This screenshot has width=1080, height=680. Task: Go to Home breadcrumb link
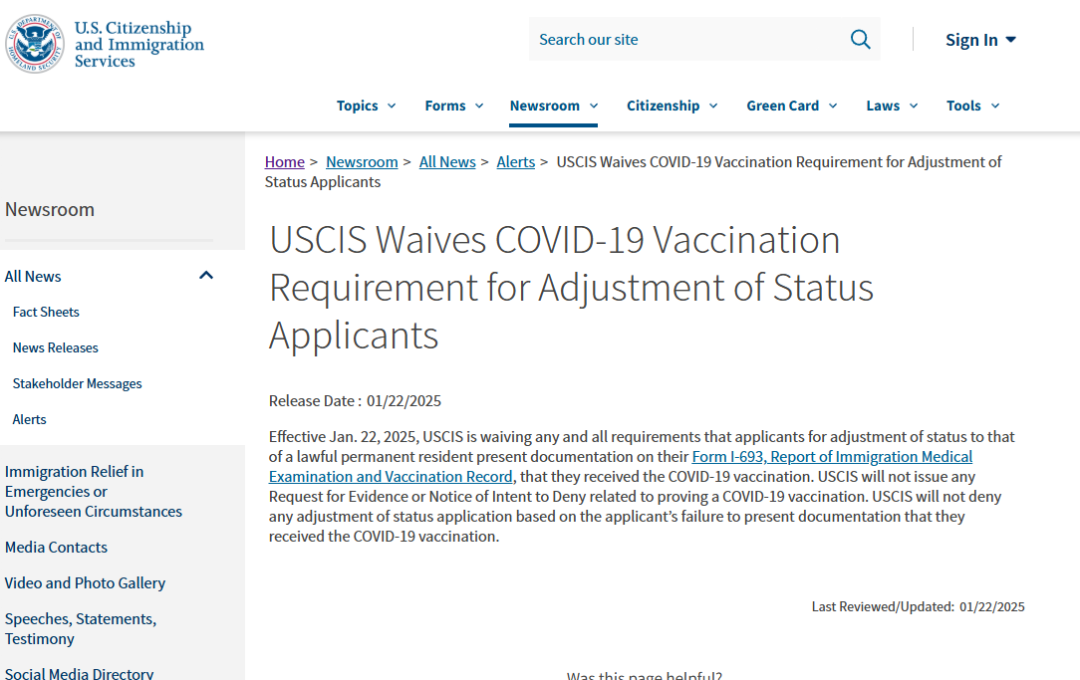tap(284, 162)
